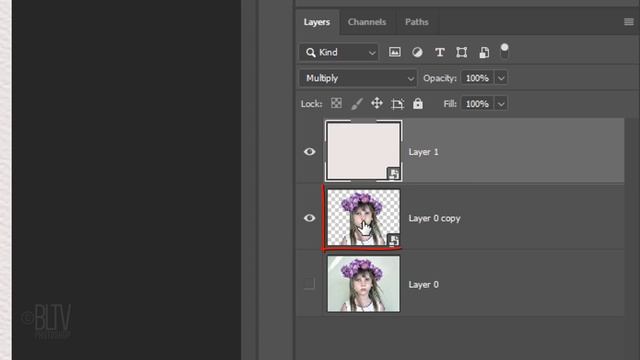Viewport: 640px width, 360px height.
Task: Filter layers by shape layers icon
Action: (462, 52)
